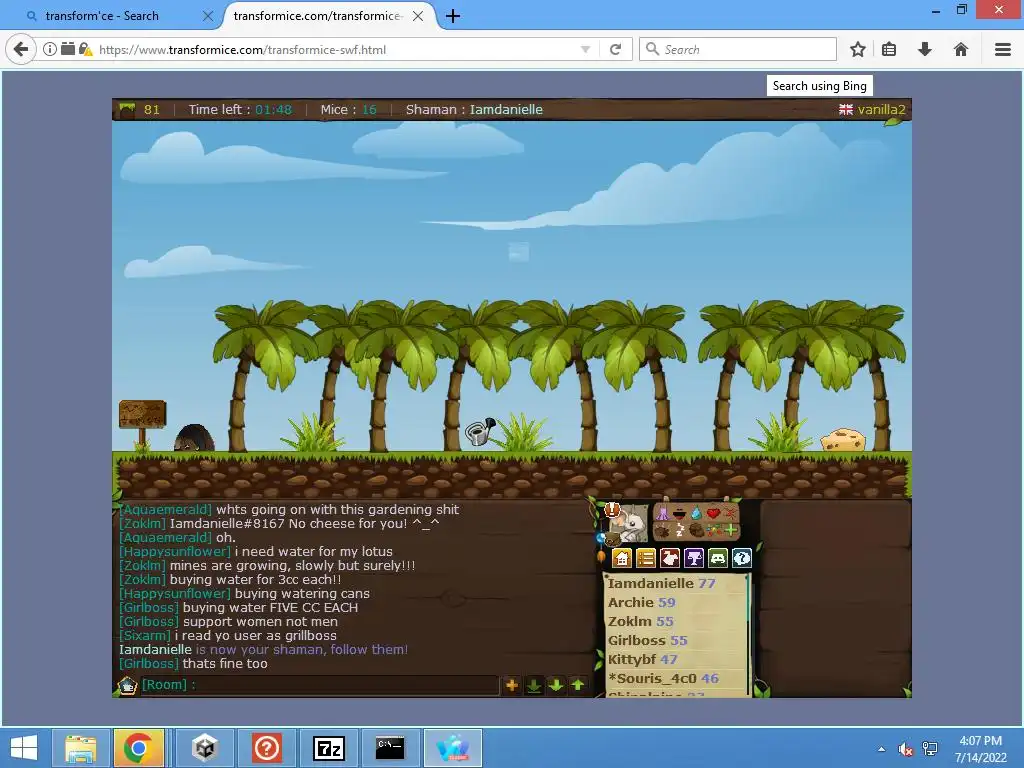The image size is (1024, 768).
Task: Open File Explorer from the taskbar
Action: [80, 748]
